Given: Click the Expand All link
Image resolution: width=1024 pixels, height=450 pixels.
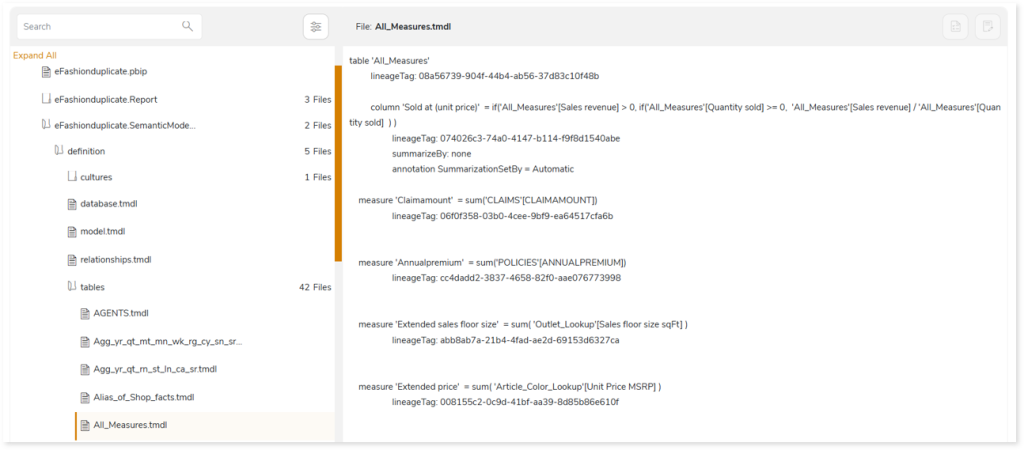Looking at the screenshot, I should point(35,55).
